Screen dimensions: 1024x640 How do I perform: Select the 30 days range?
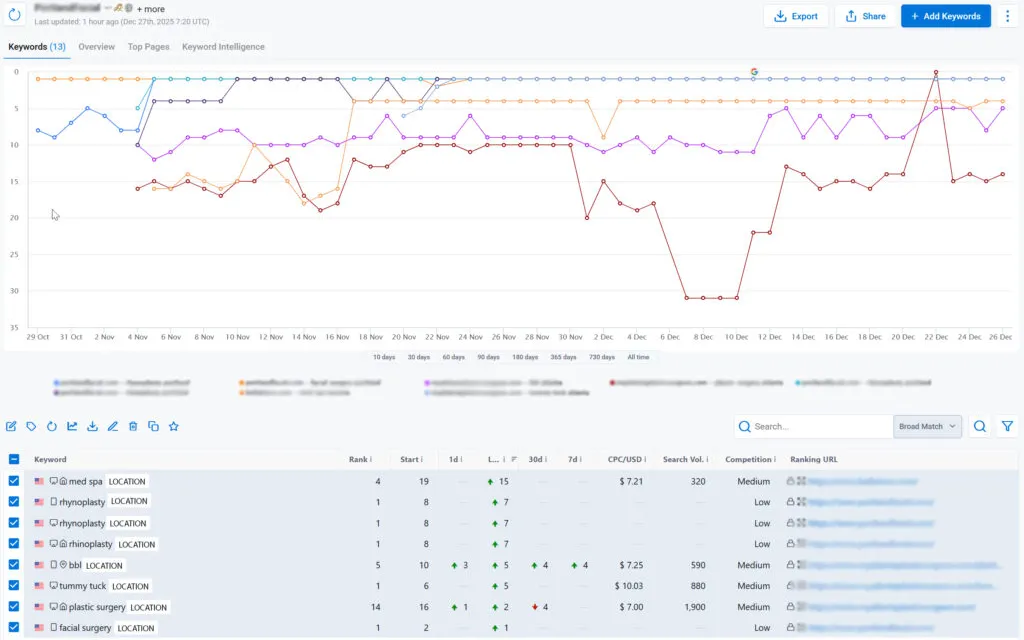[419, 357]
